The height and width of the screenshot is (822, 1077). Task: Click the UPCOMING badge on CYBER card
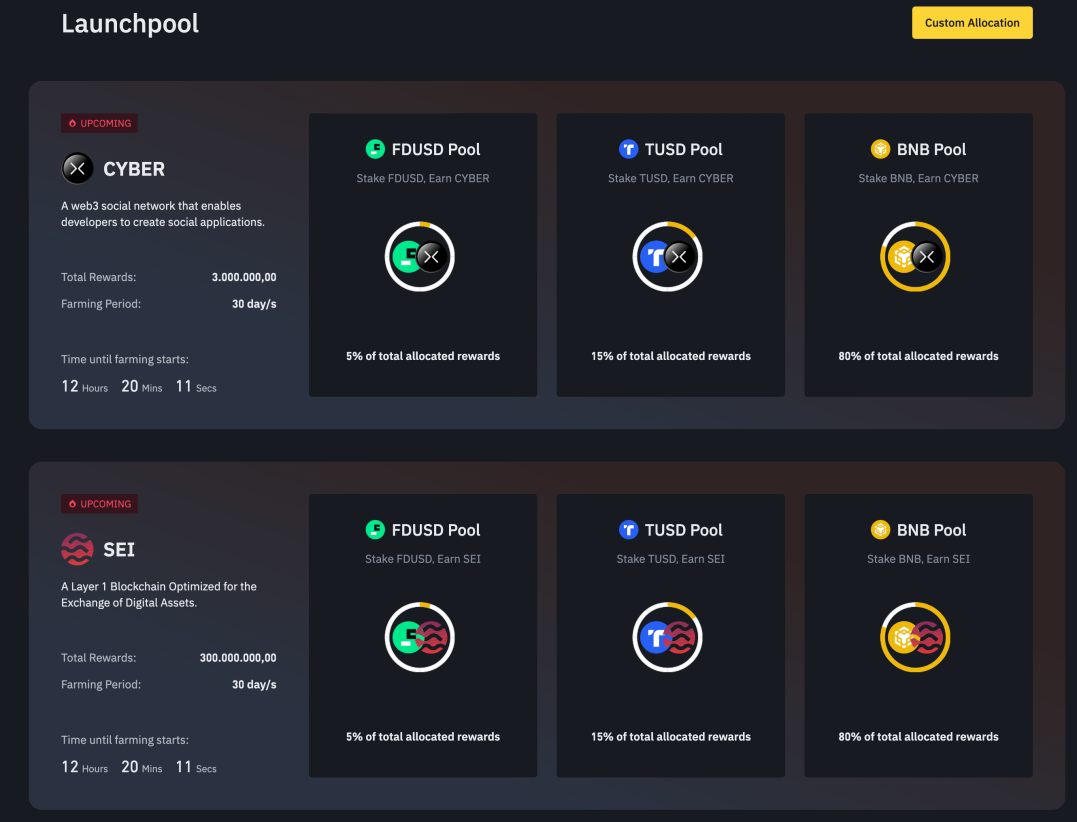[x=99, y=123]
